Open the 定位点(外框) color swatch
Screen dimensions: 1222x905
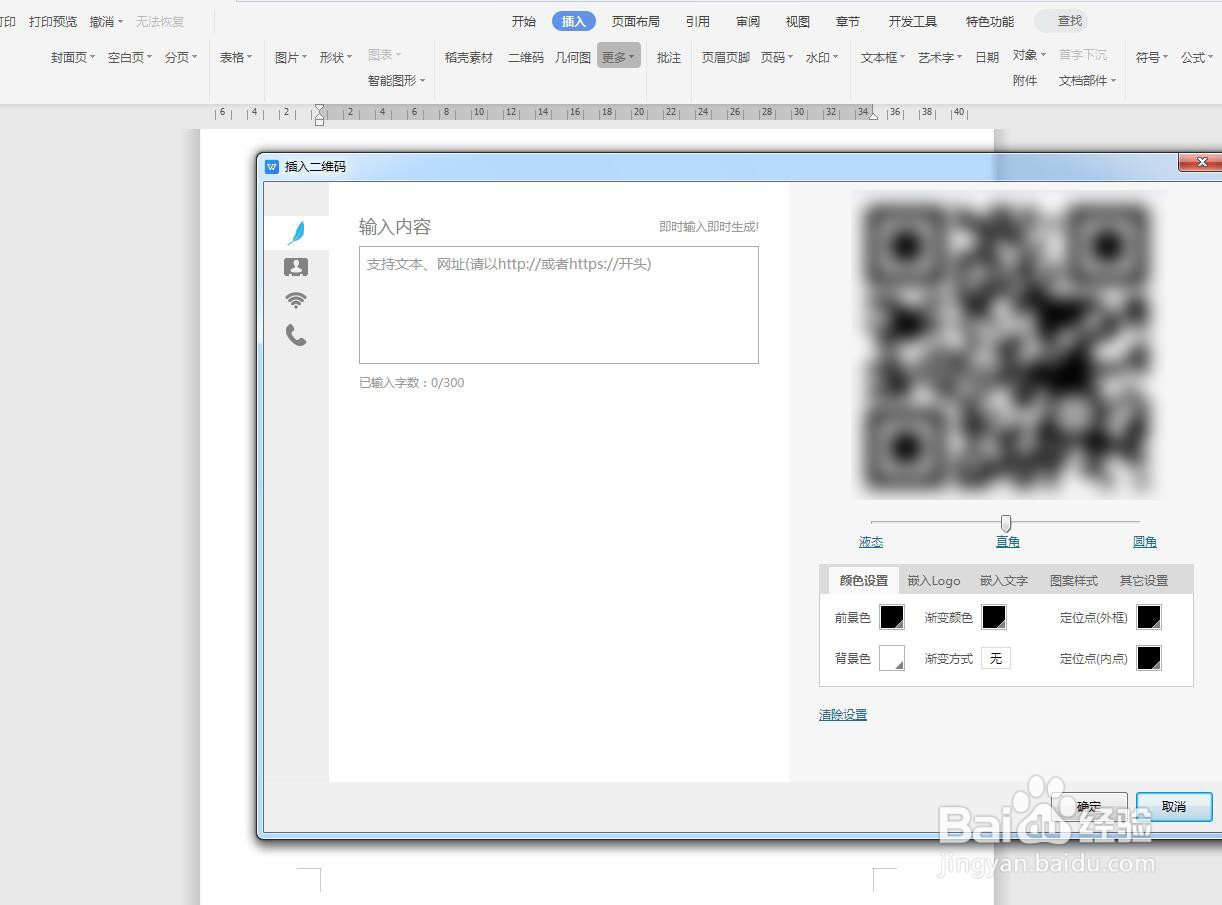pyautogui.click(x=1149, y=617)
